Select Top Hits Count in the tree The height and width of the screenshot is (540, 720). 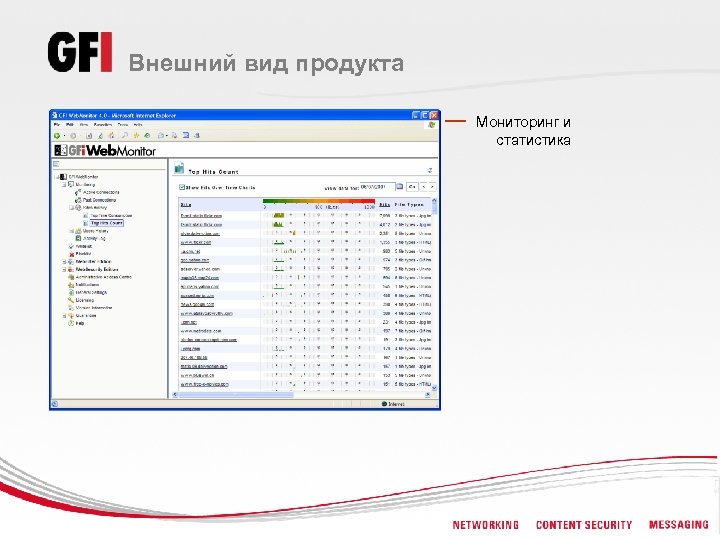point(107,223)
